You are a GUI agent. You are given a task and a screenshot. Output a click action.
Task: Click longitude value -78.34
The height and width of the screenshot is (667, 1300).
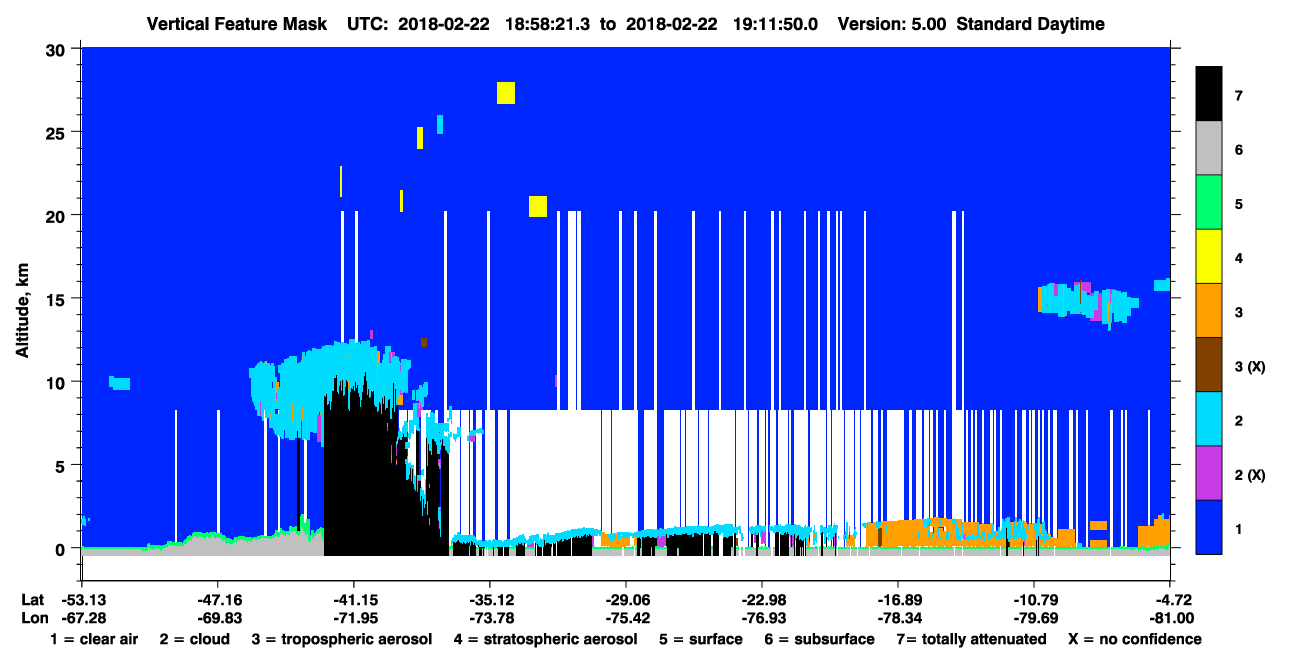pyautogui.click(x=898, y=617)
